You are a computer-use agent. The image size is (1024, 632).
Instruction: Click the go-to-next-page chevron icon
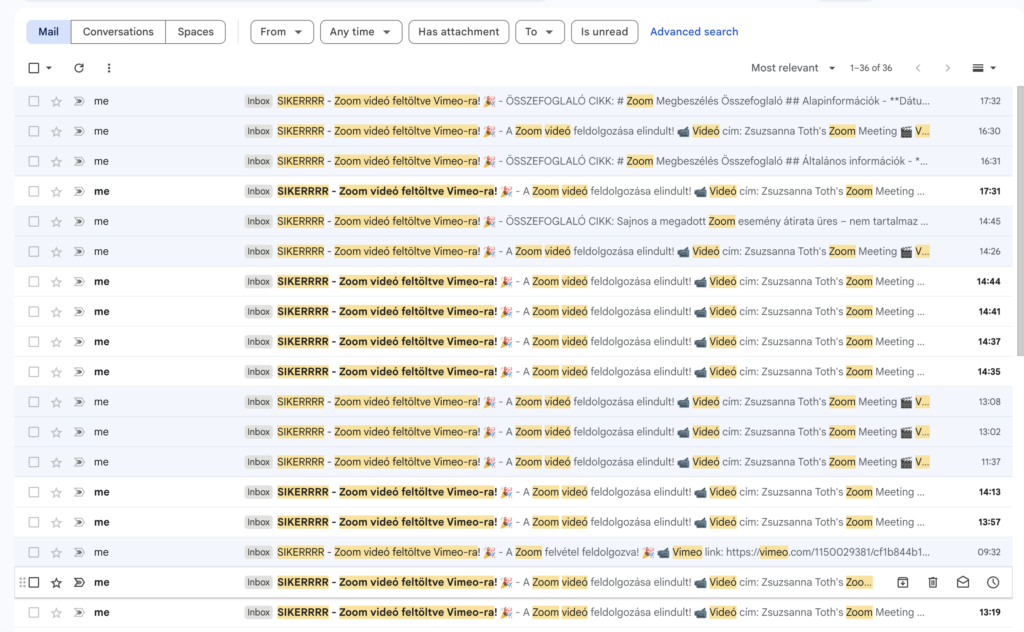point(948,67)
